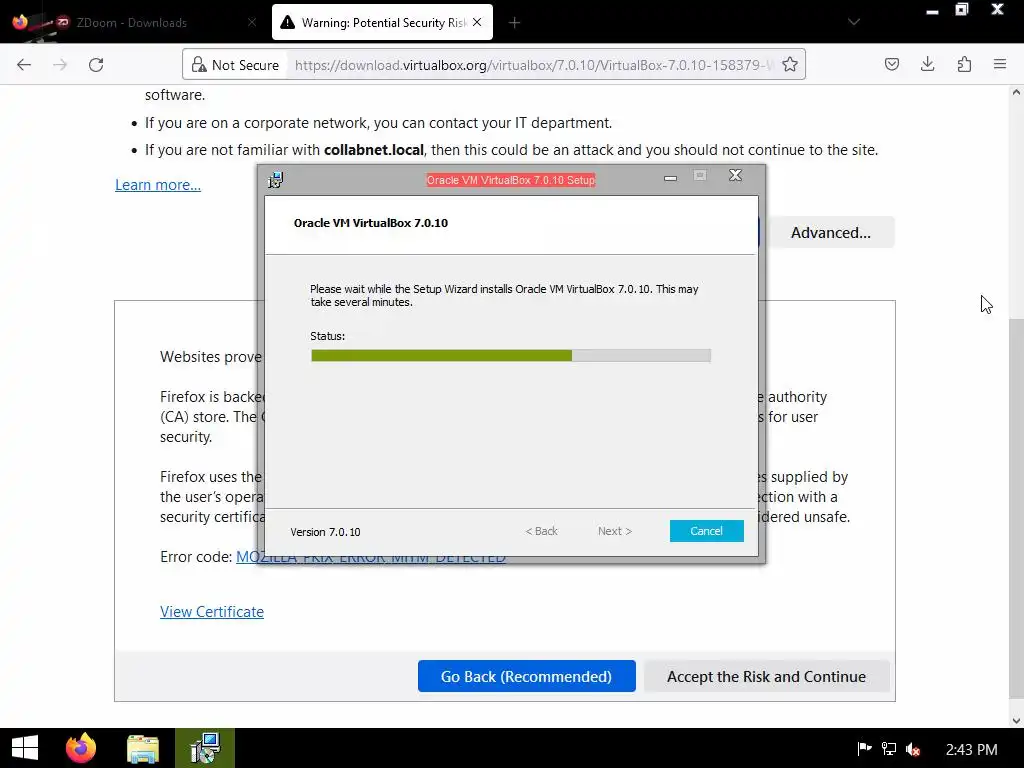Close the ZDoom - Downloads tab
Screen dimensions: 1024x768
click(252, 22)
